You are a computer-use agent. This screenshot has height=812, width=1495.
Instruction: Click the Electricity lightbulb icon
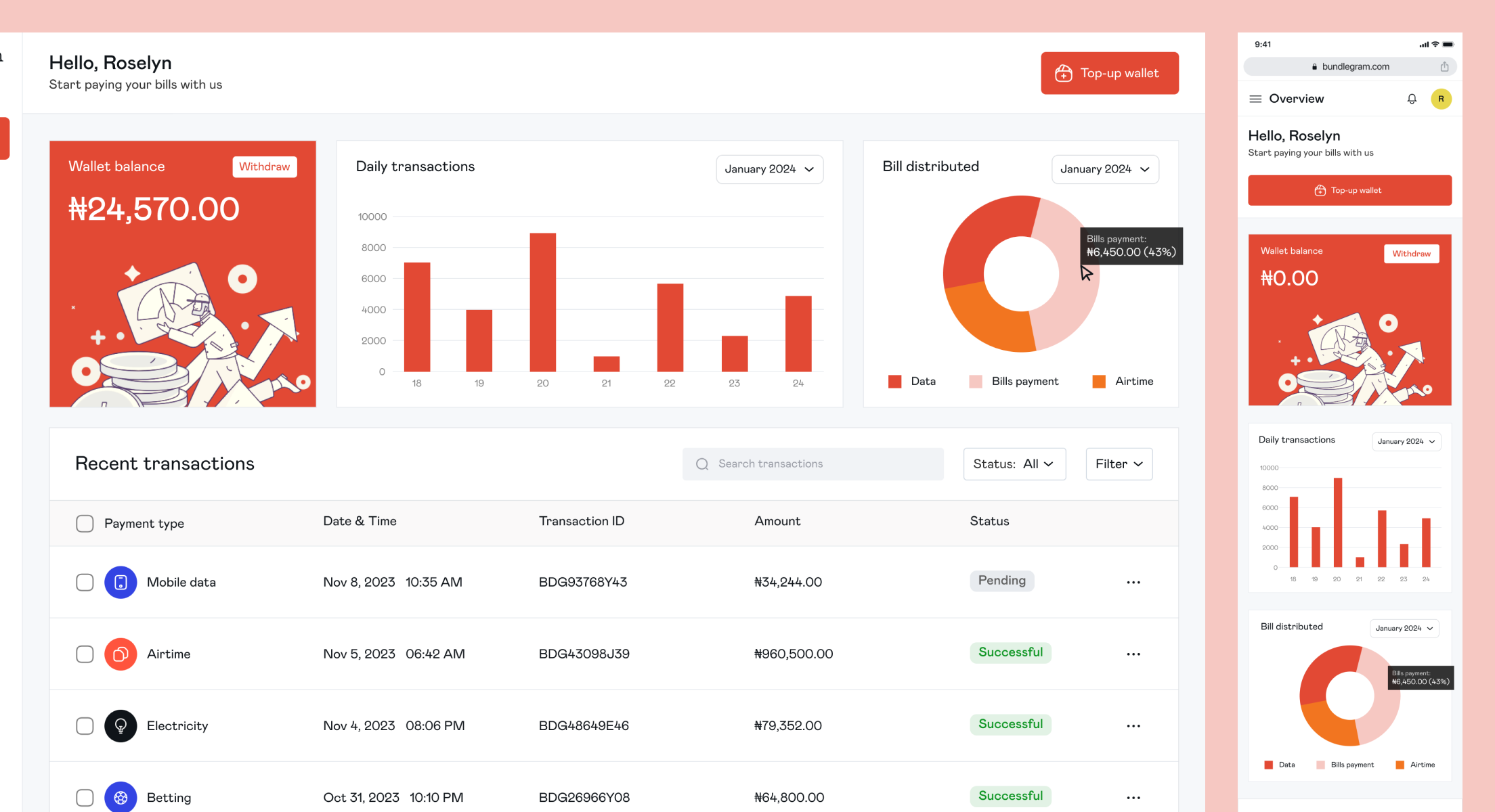[121, 725]
